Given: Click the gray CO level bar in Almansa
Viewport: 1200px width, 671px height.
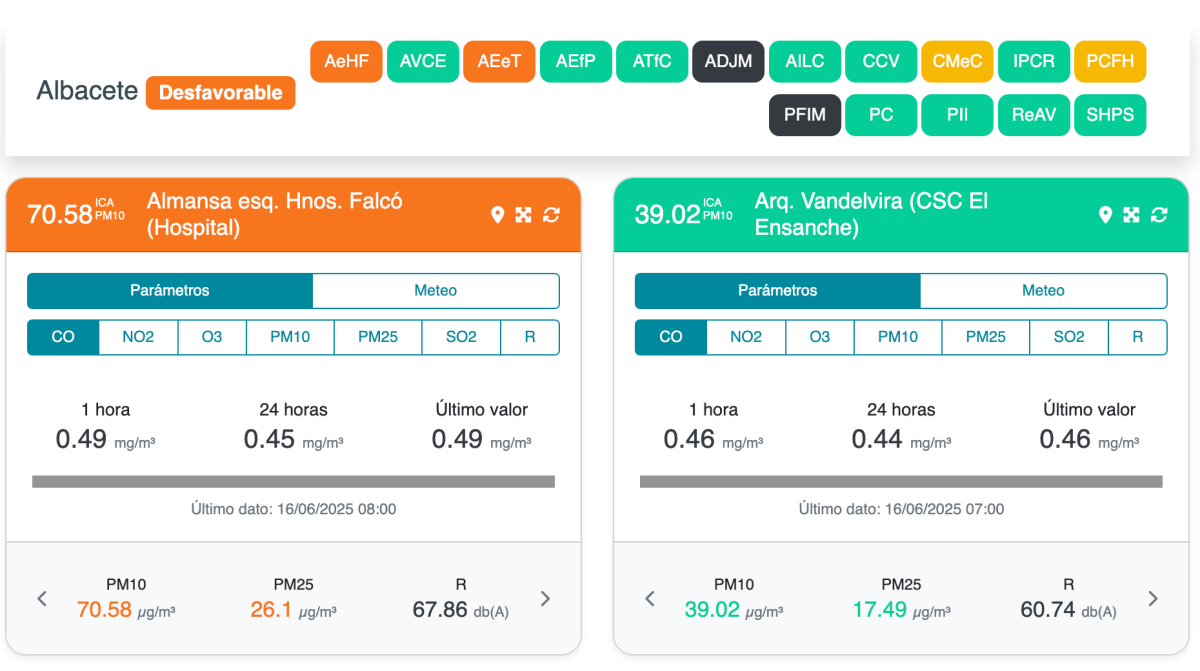Looking at the screenshot, I should pyautogui.click(x=293, y=482).
